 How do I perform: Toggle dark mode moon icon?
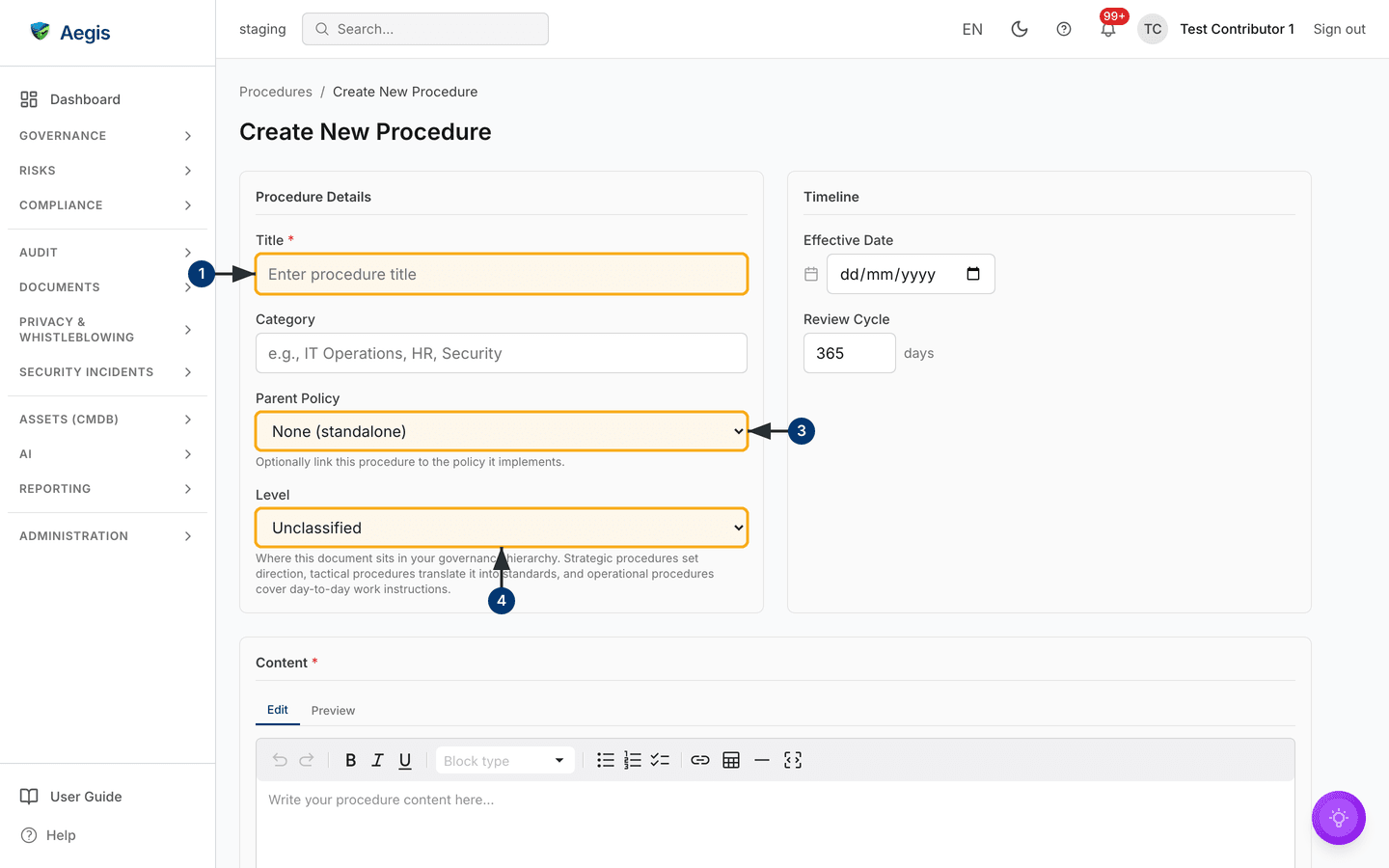point(1019,29)
